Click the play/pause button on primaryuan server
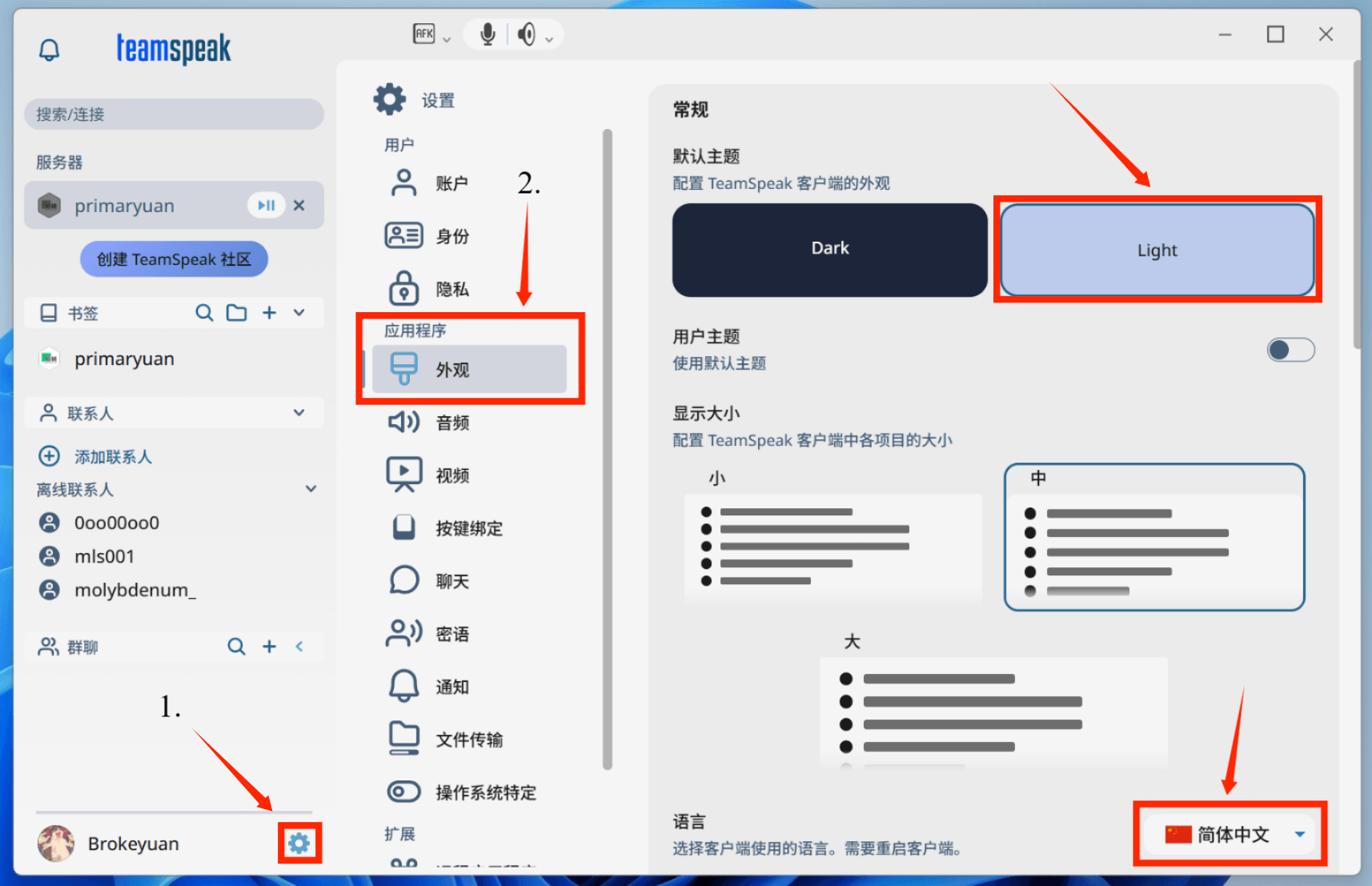 (x=267, y=206)
